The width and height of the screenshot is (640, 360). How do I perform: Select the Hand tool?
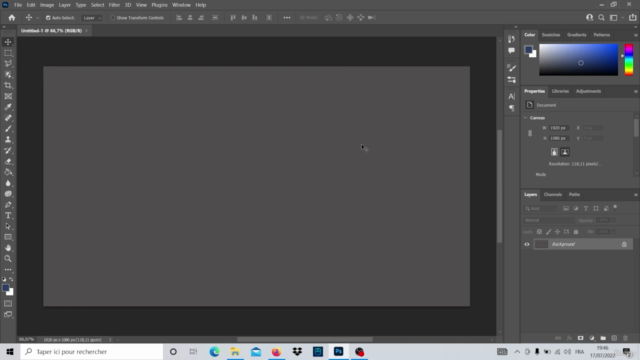click(x=8, y=248)
